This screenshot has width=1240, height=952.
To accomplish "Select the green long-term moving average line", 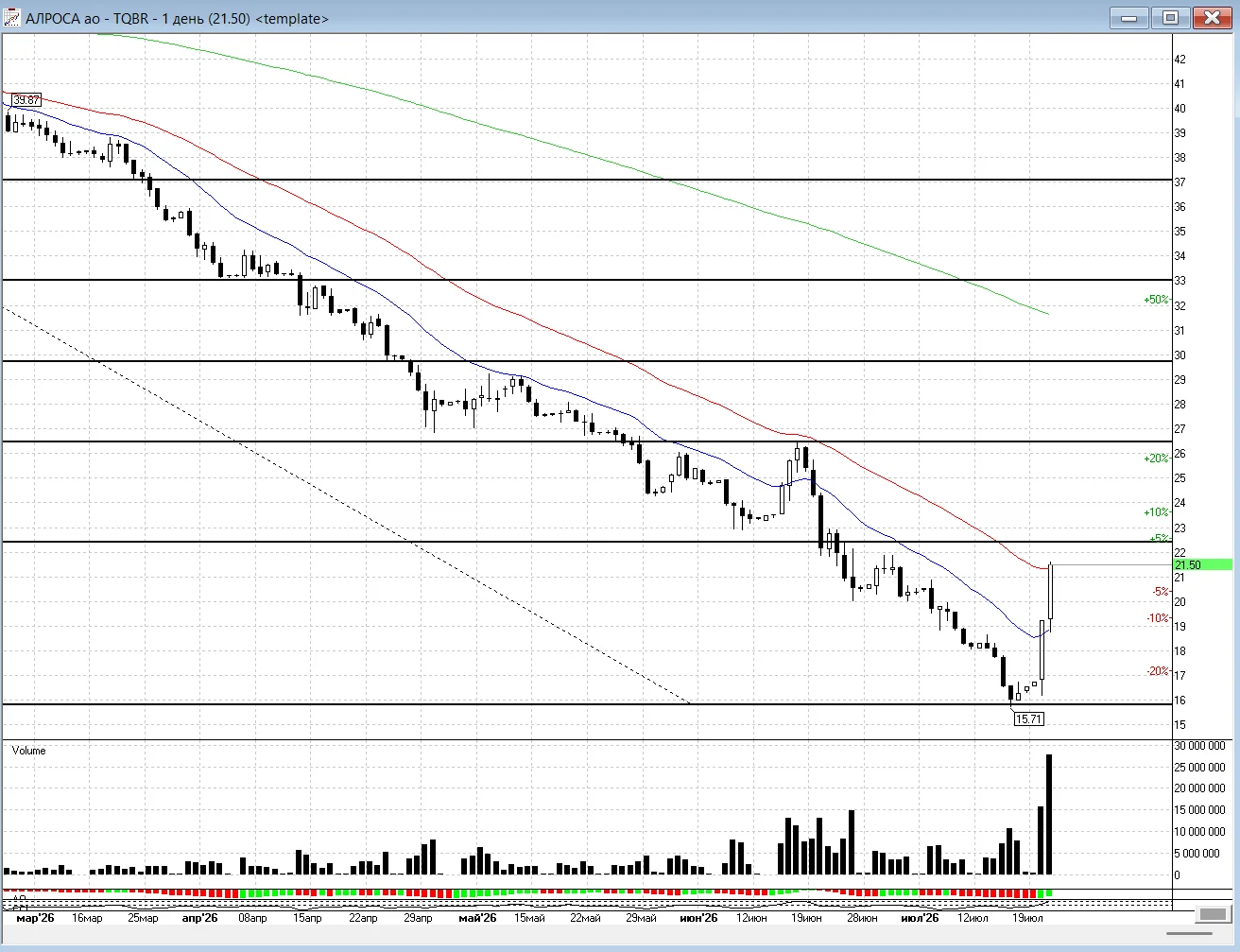I will click(x=567, y=151).
